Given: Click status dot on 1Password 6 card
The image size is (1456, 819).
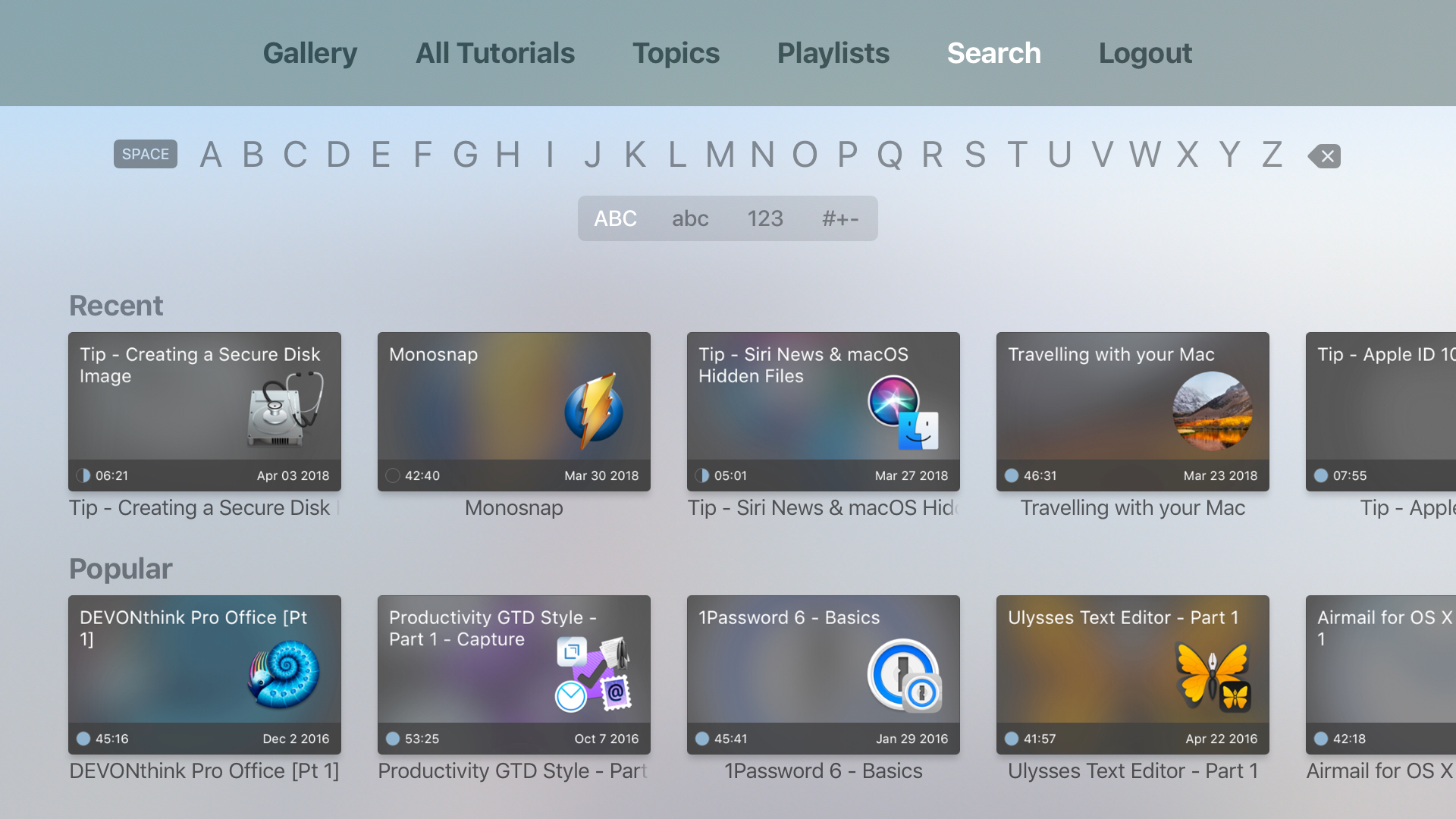Looking at the screenshot, I should click(x=702, y=739).
